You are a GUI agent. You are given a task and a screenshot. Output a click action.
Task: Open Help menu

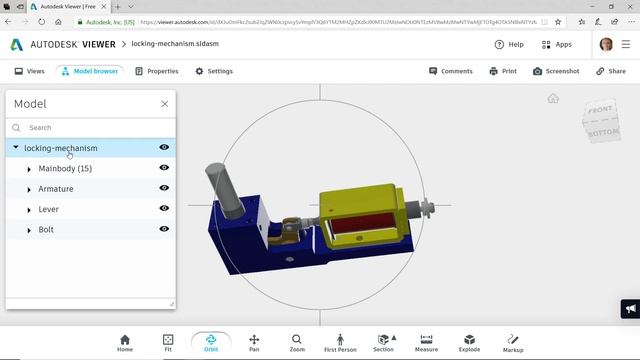(509, 44)
